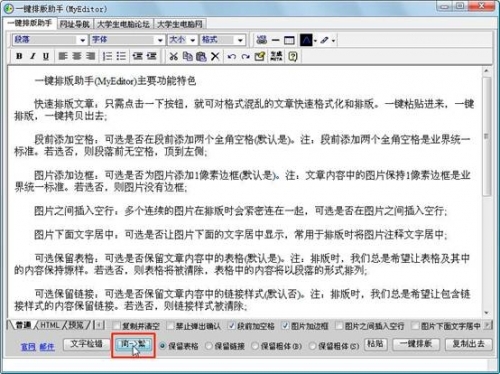Click the insert image icon
500x374 pixels.
(262, 40)
